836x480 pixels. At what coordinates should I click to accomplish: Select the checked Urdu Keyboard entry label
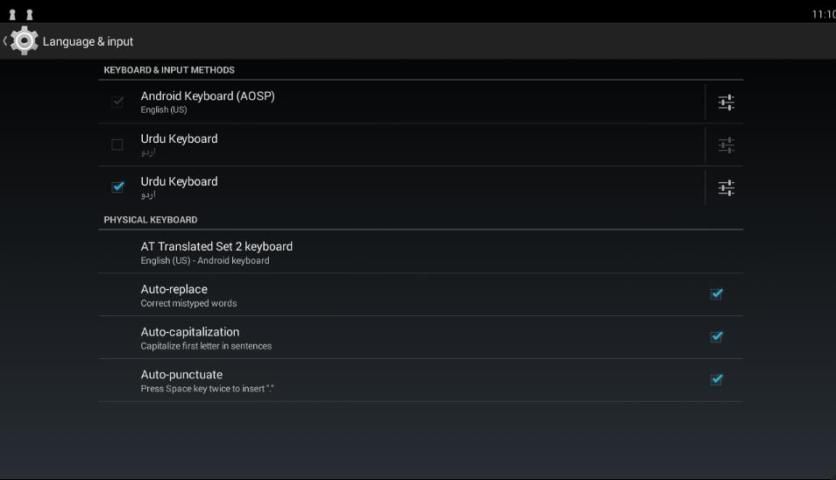click(x=179, y=182)
